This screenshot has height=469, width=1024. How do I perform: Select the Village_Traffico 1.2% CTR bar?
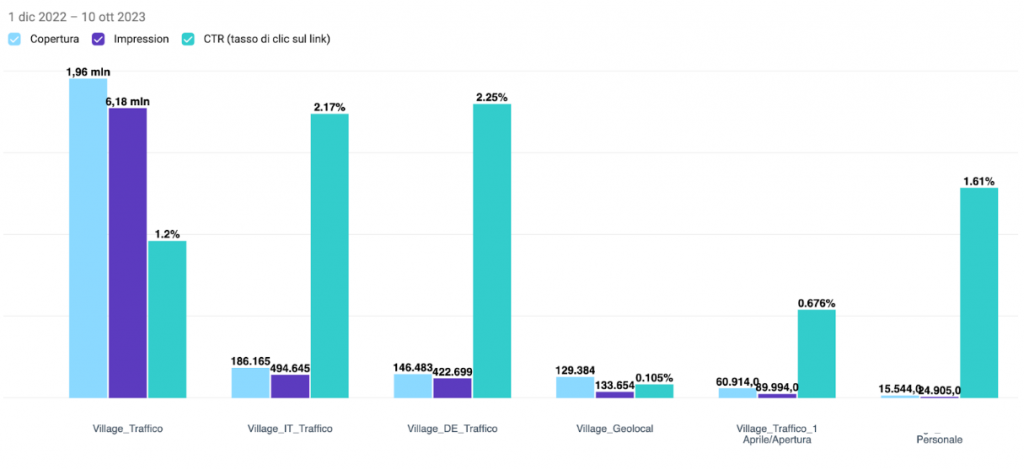coord(167,319)
